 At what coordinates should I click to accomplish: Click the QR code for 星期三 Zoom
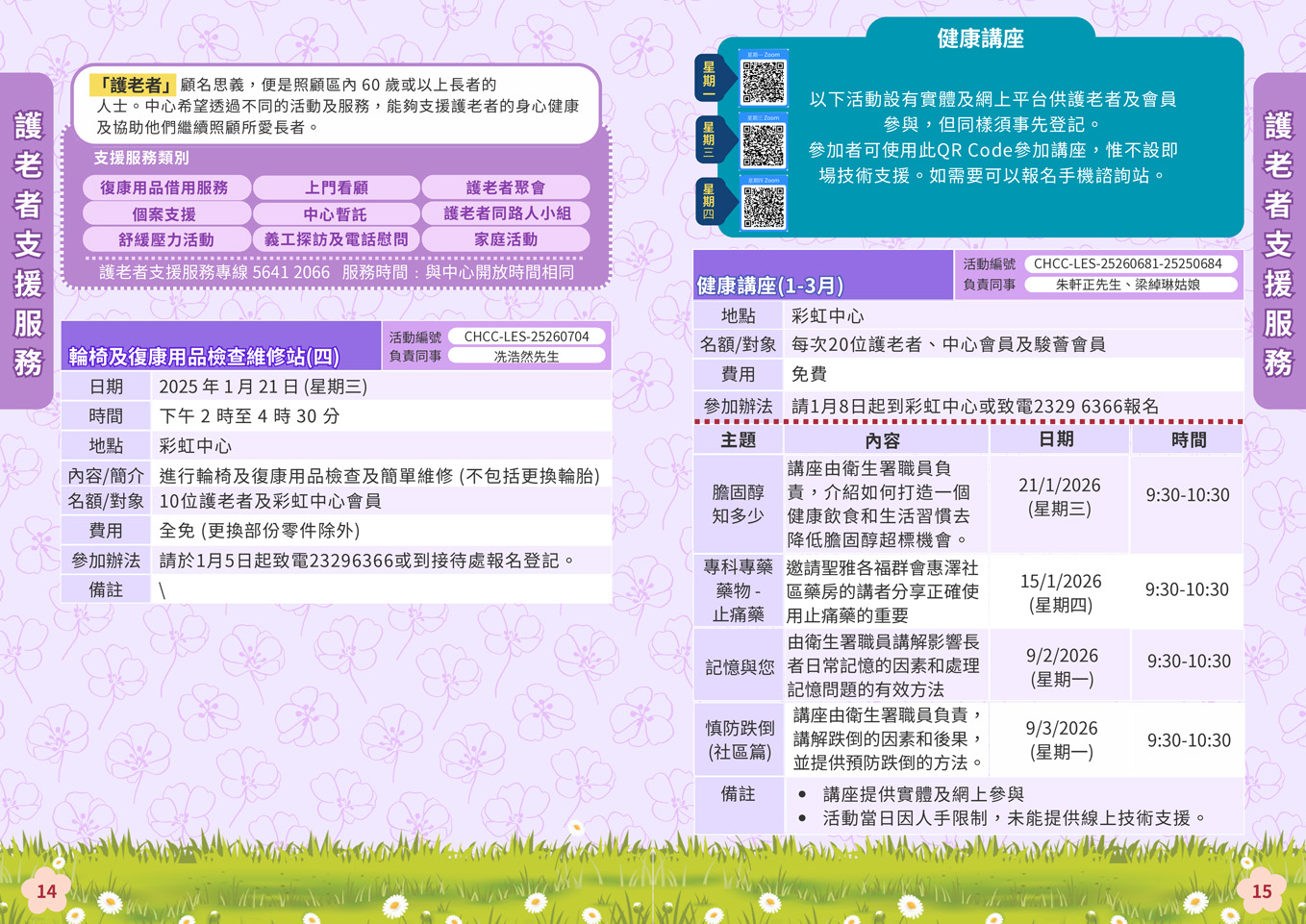764,144
